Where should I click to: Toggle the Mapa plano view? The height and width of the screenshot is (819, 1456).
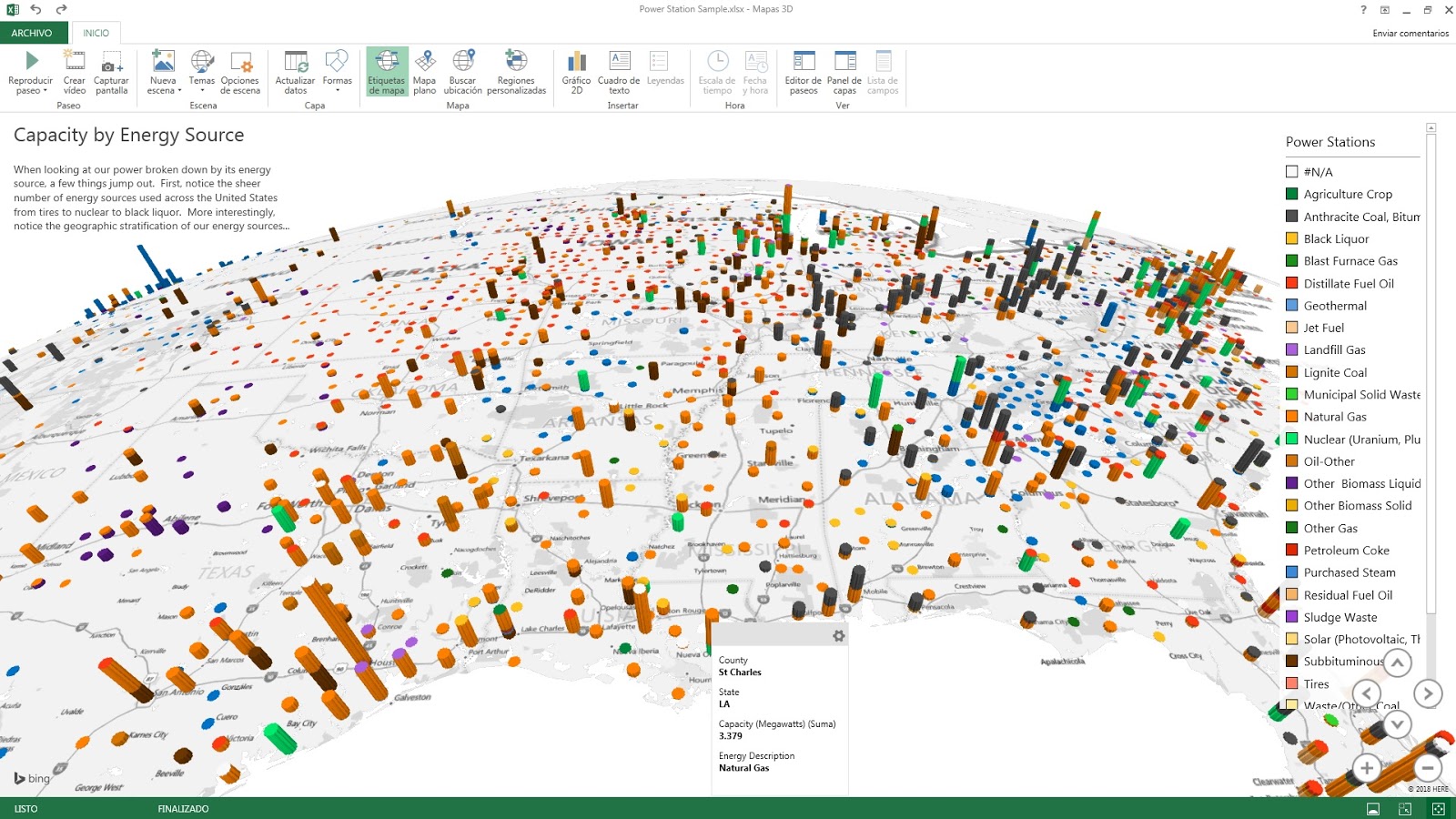(425, 72)
